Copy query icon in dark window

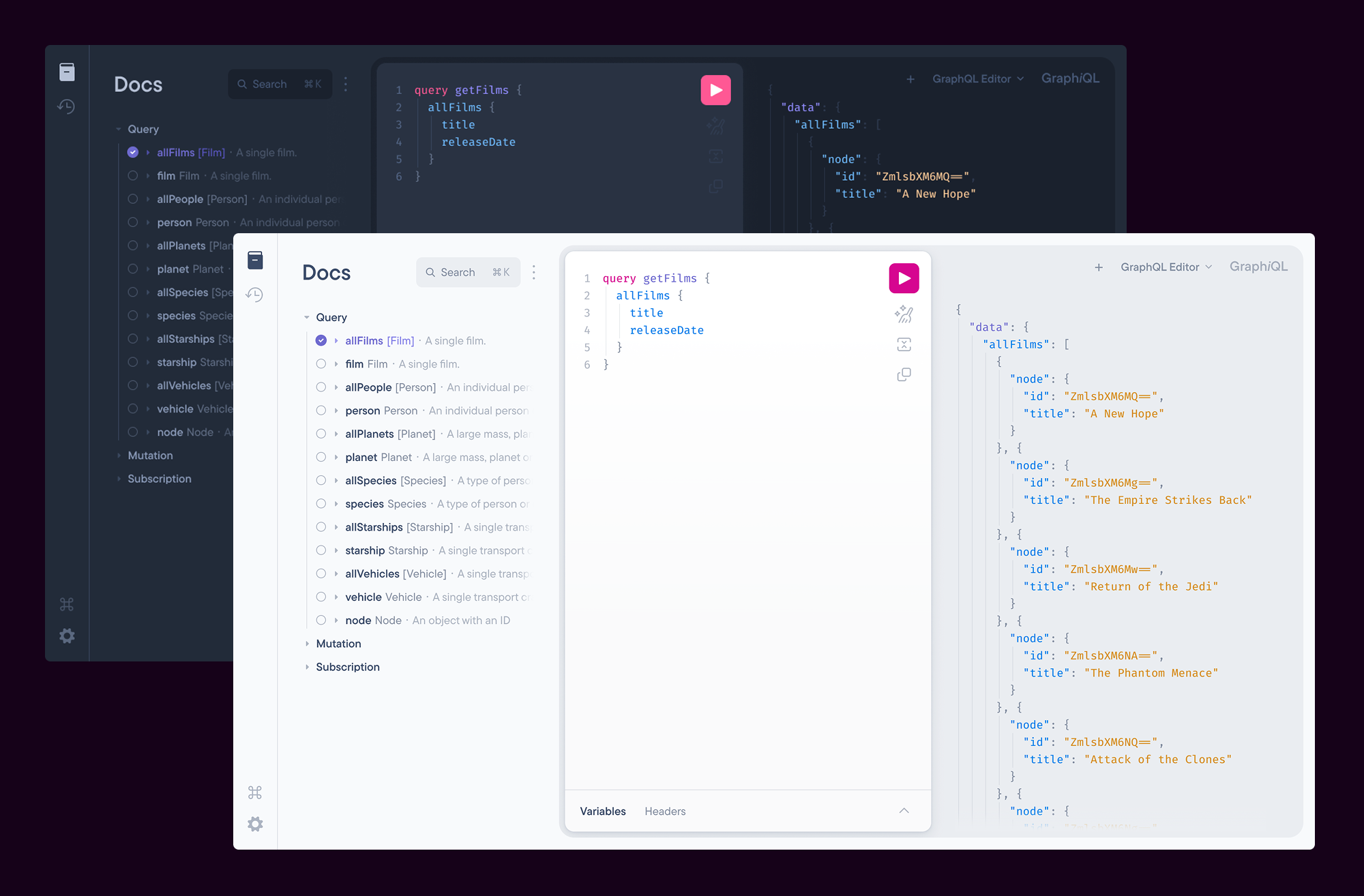[x=715, y=186]
